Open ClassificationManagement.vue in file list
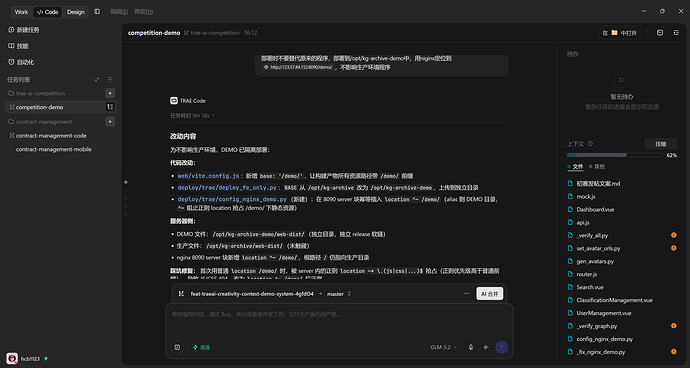This screenshot has width=690, height=368. [x=614, y=300]
